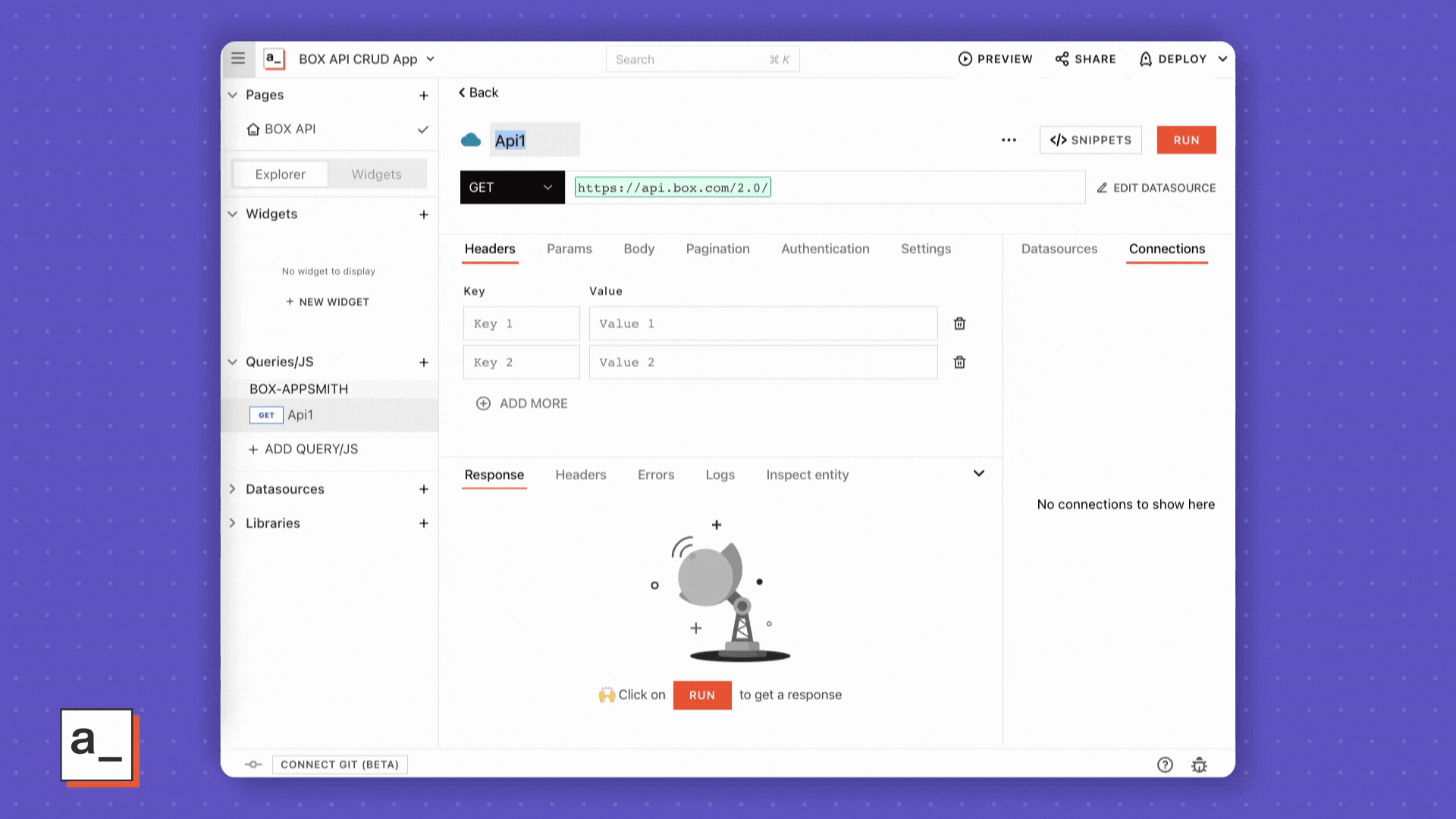
Task: Click the cloud API icon
Action: (x=471, y=140)
